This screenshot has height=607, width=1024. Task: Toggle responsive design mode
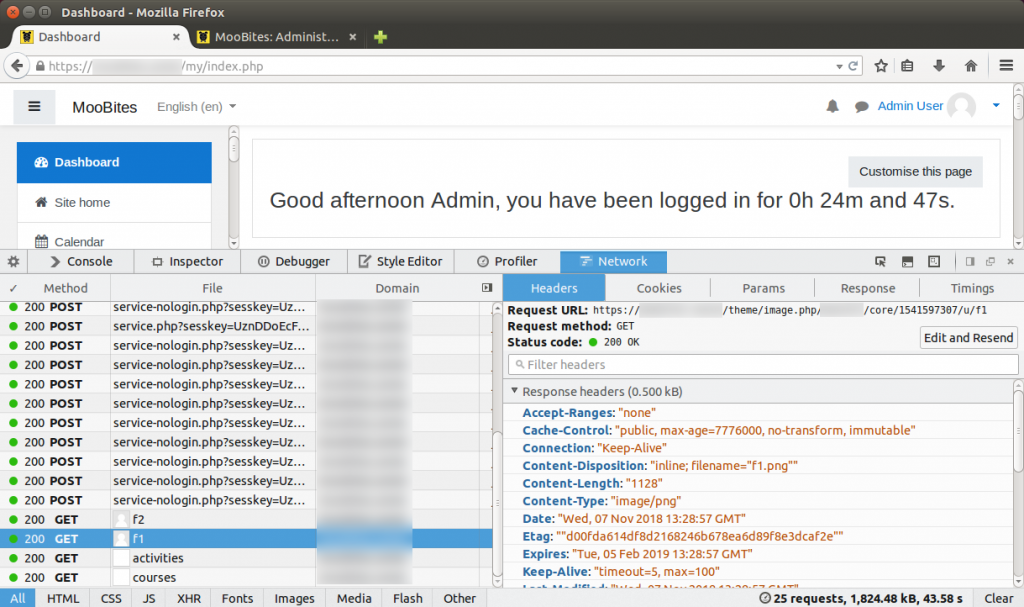coord(934,262)
